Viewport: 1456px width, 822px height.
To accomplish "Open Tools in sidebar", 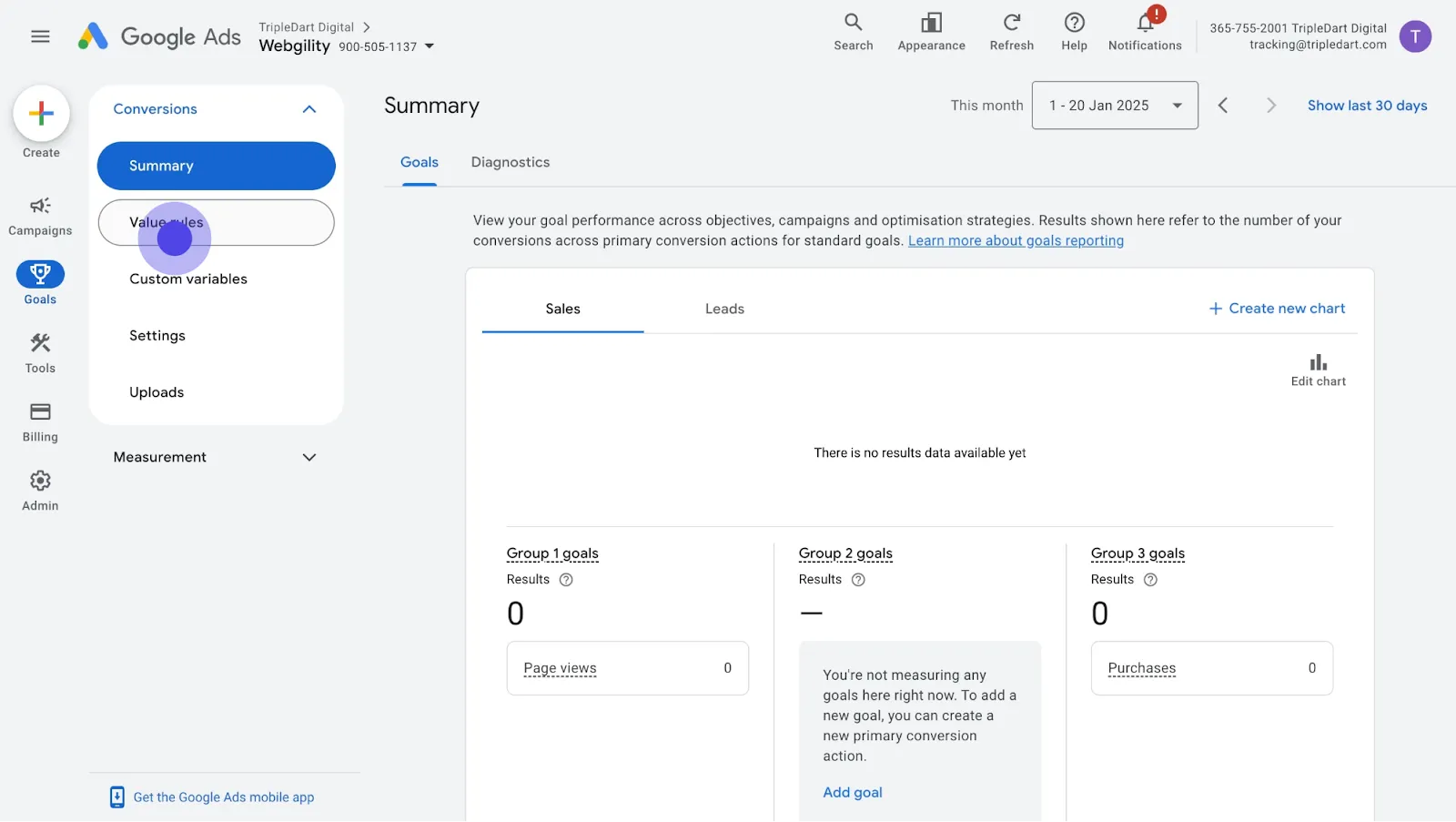I will coord(40,354).
